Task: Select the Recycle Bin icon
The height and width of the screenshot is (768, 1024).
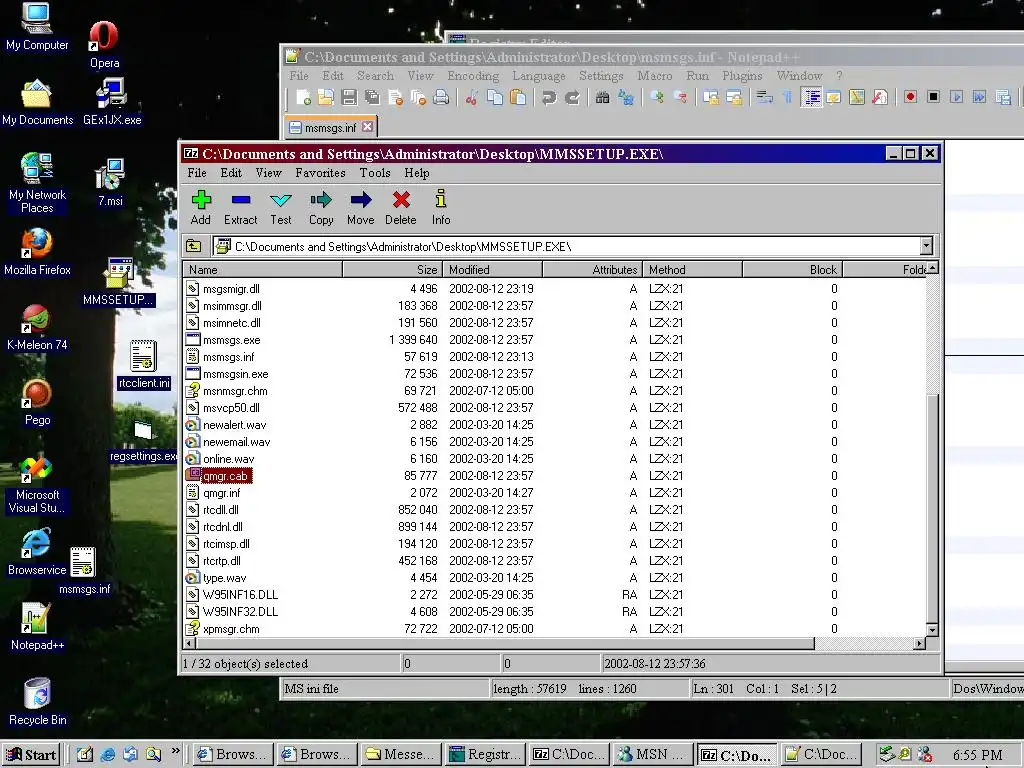Action: click(37, 702)
